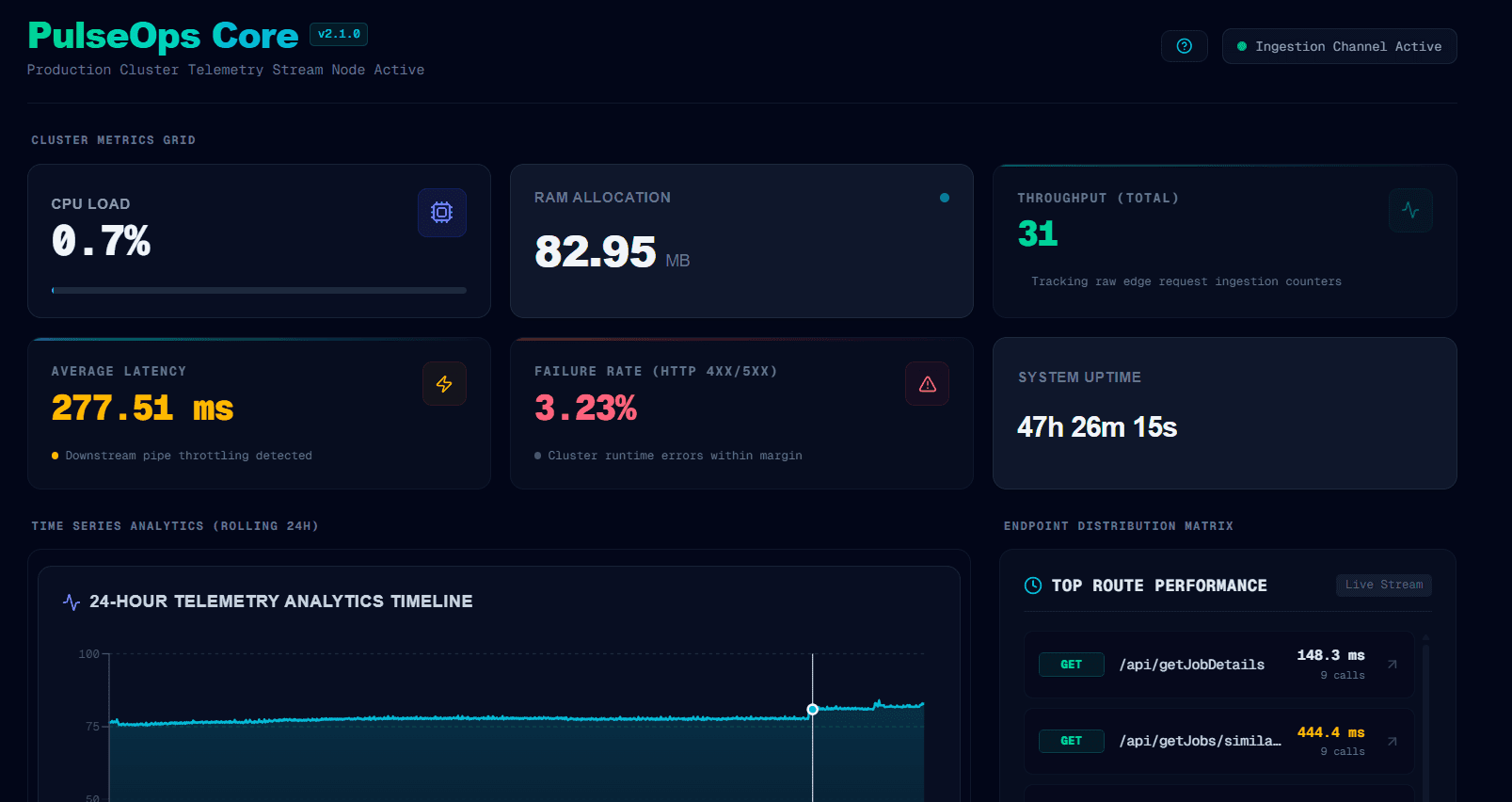
Task: Open the /api/getJobs/simila… route arrow icon
Action: (1393, 741)
